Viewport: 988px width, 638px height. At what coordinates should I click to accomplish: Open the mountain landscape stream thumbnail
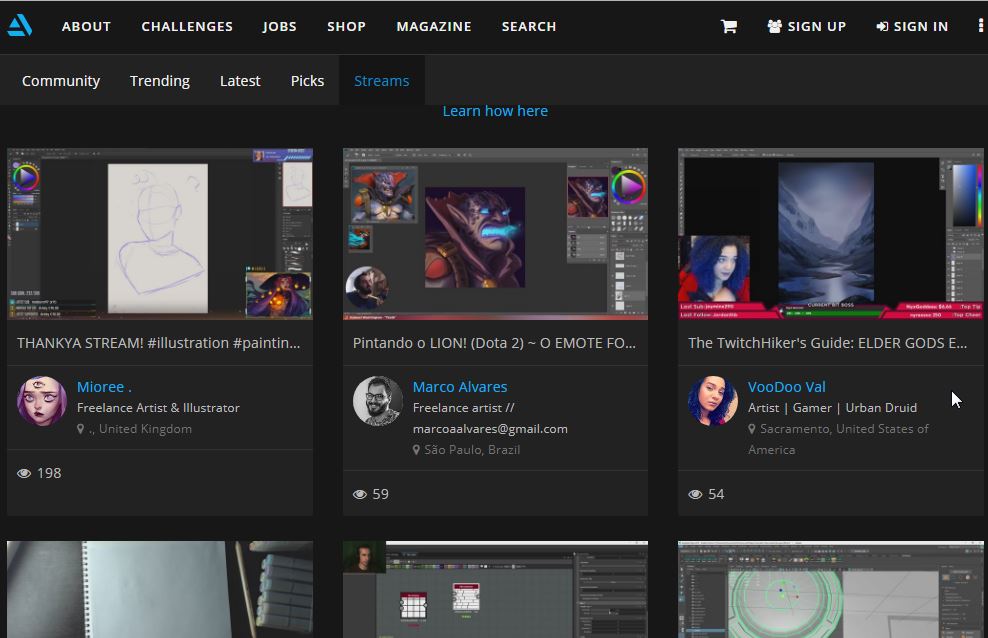[x=831, y=234]
